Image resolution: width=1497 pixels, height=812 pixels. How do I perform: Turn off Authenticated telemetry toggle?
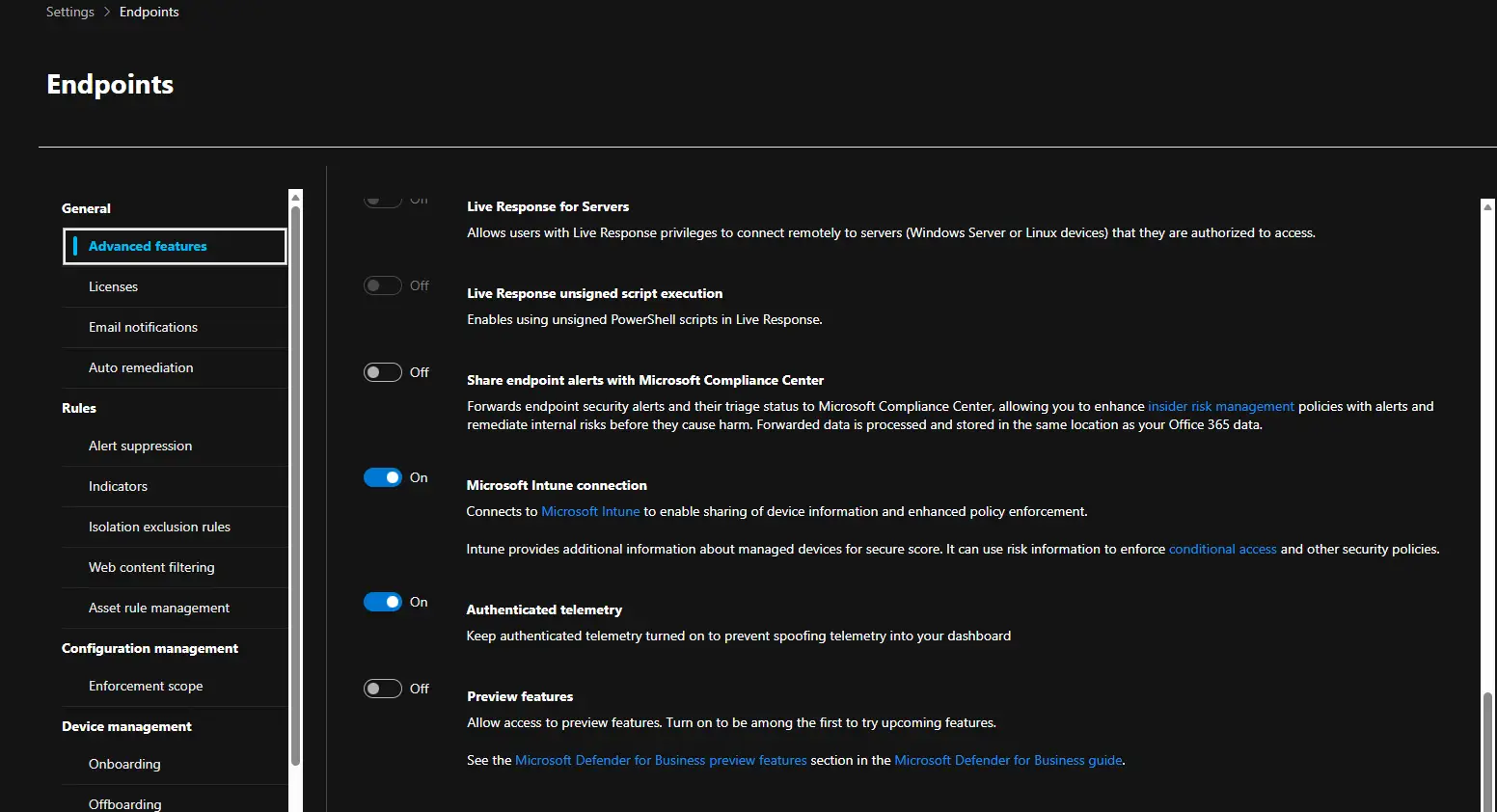click(383, 602)
